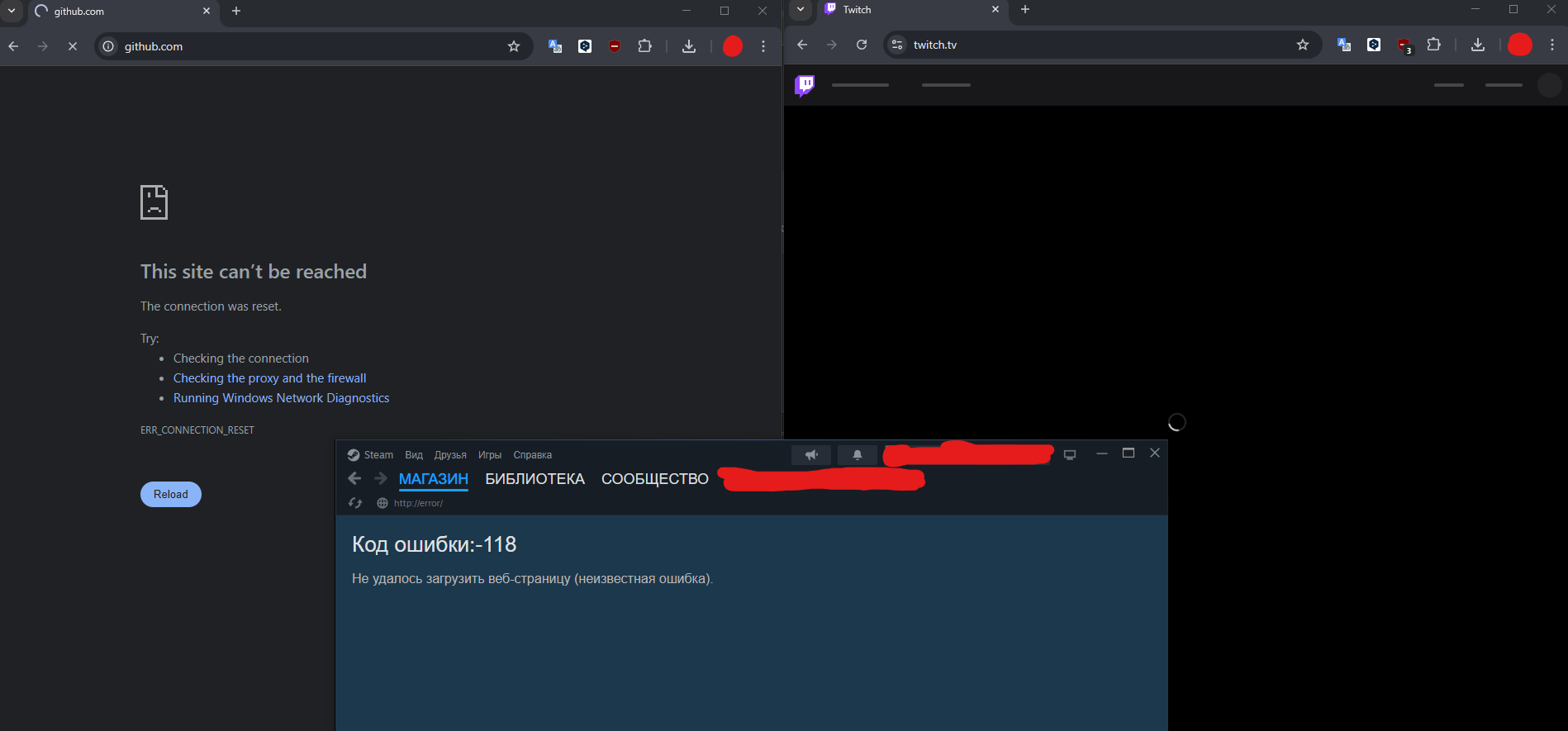Switch Steam to Big Picture mode icon
1568x731 pixels.
click(1070, 455)
